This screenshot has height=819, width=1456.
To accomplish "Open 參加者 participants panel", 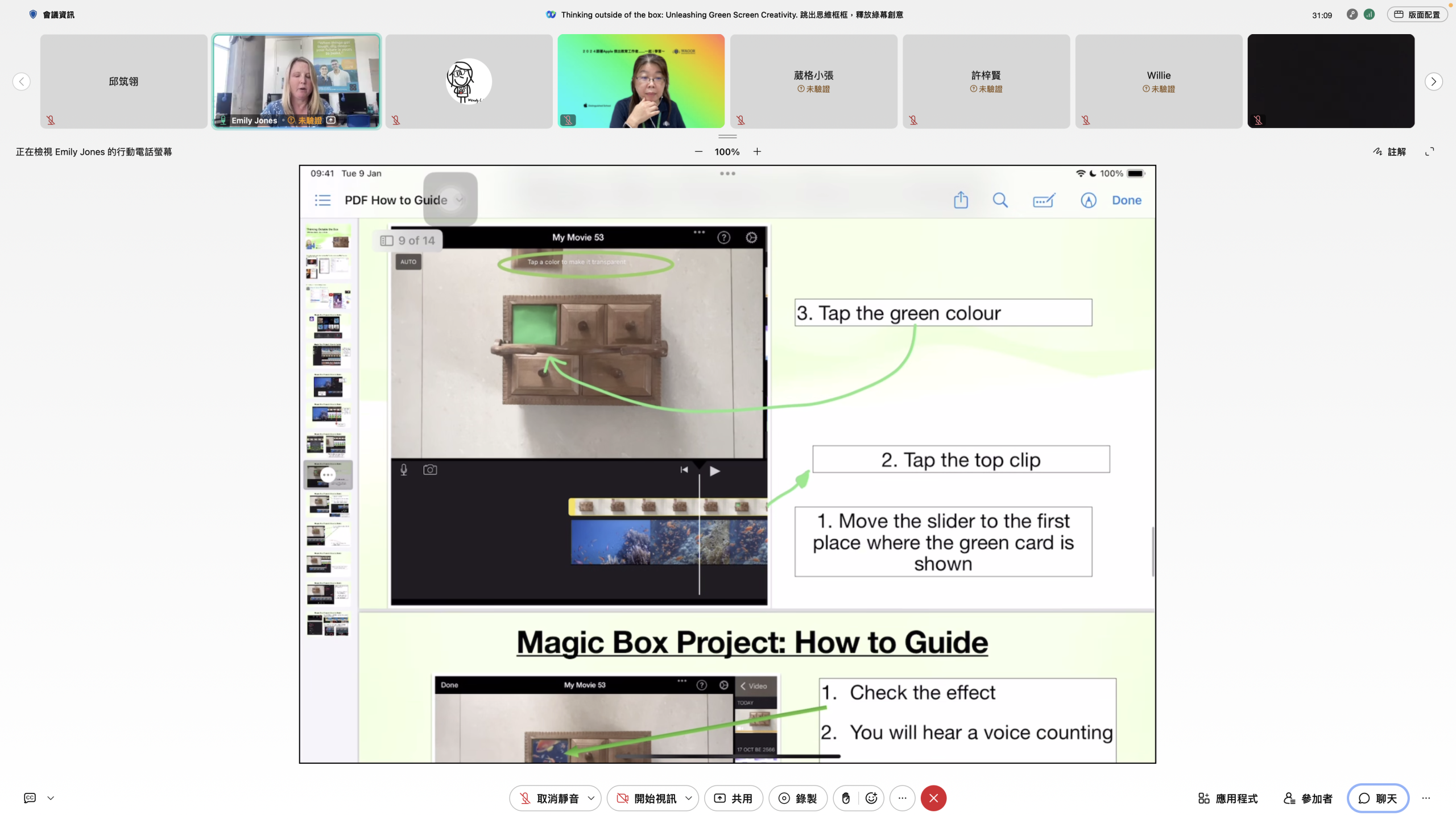I will (x=1308, y=798).
